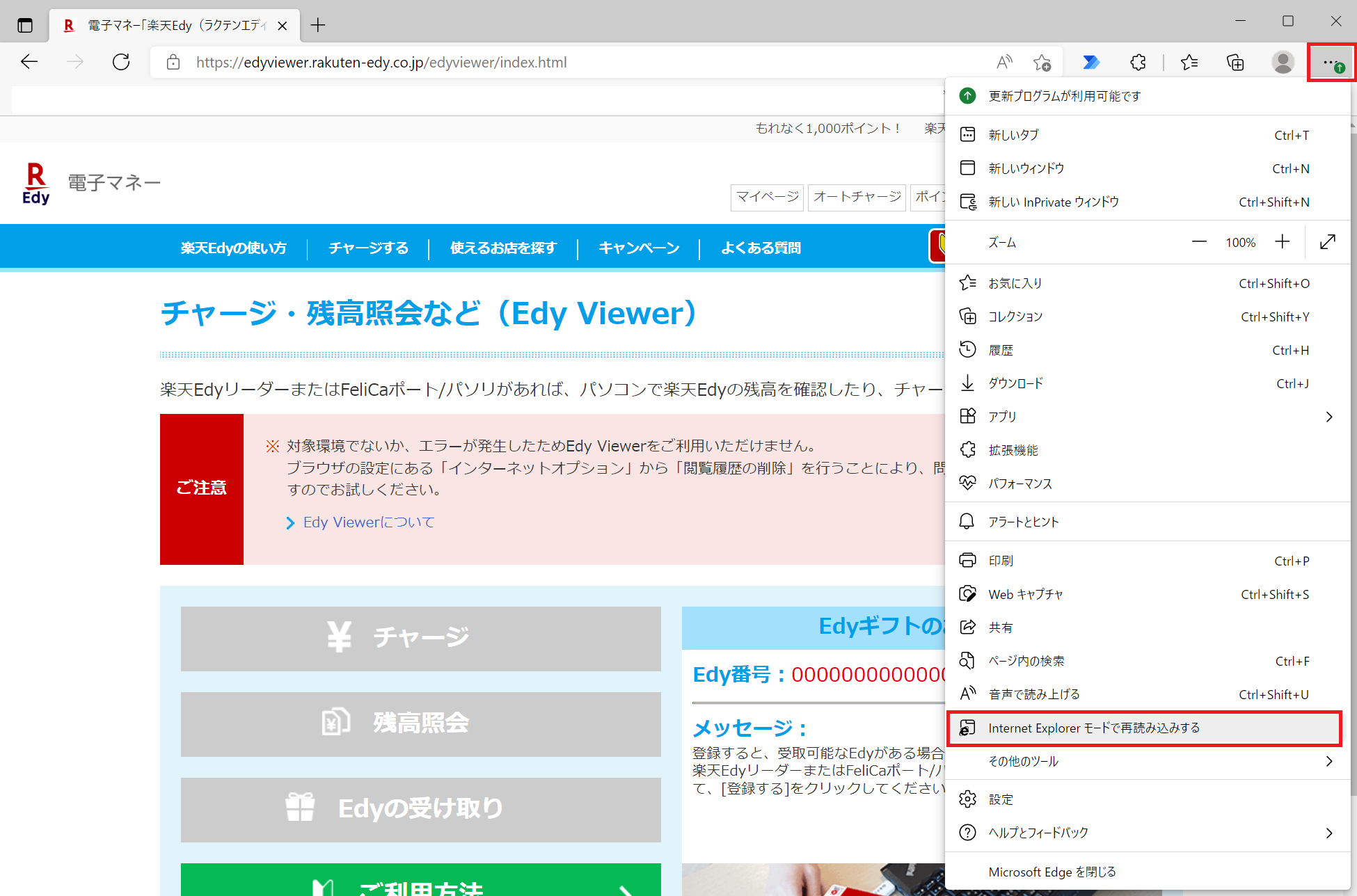Open キャンペーン navigation tab
Screen dimensions: 1357x896
click(639, 248)
